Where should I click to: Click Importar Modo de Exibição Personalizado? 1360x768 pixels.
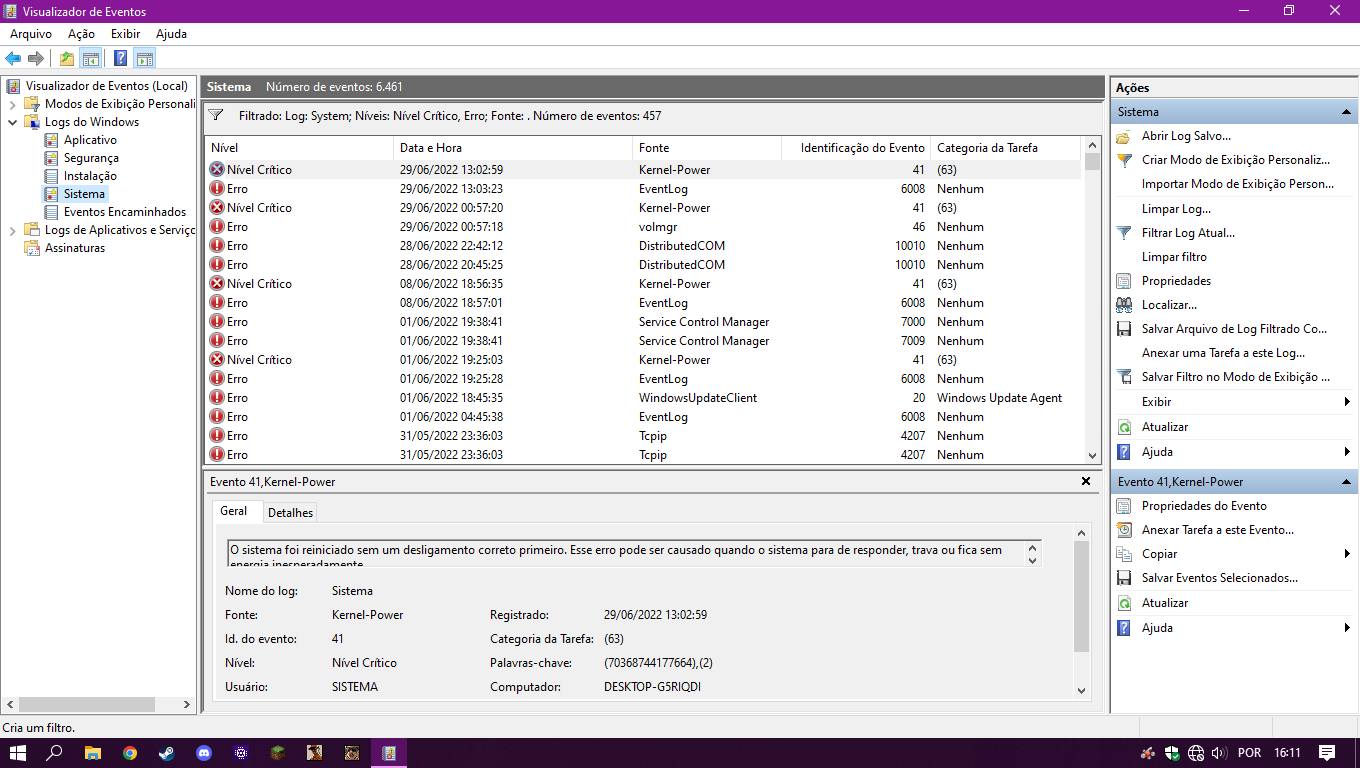pyautogui.click(x=1238, y=184)
